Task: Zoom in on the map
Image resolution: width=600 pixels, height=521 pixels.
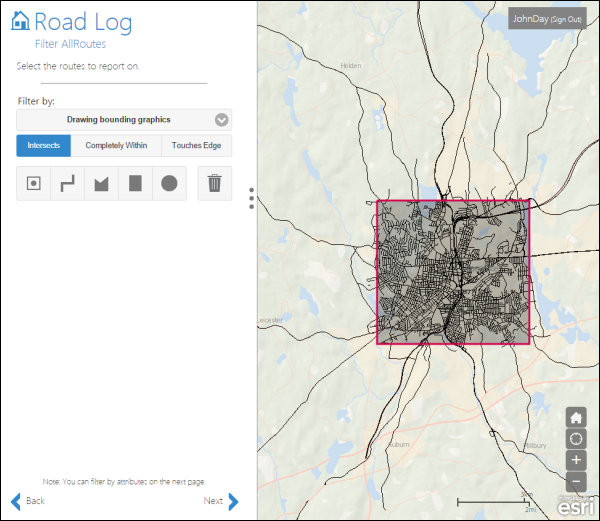Action: click(577, 460)
